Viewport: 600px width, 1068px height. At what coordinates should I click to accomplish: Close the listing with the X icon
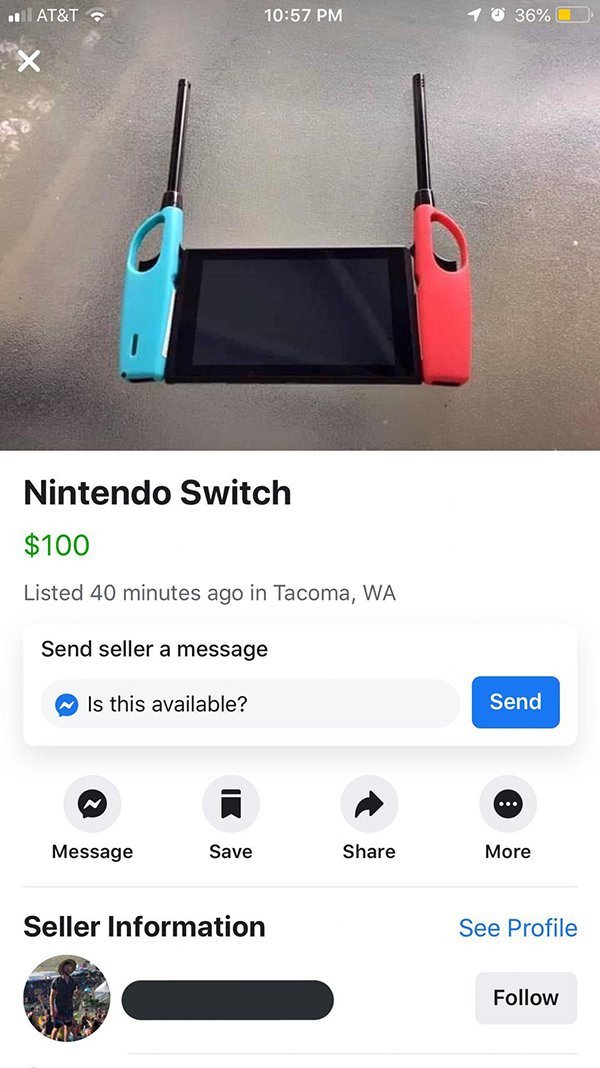[x=29, y=61]
